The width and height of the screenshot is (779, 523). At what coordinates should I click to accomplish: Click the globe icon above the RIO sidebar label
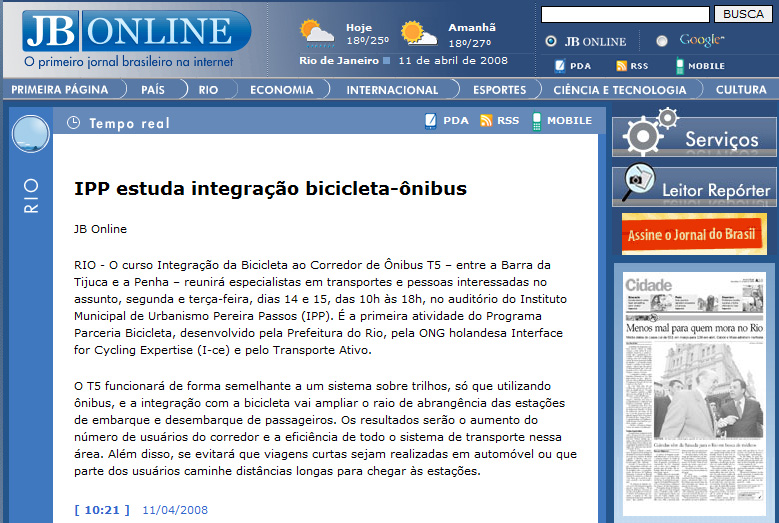30,133
